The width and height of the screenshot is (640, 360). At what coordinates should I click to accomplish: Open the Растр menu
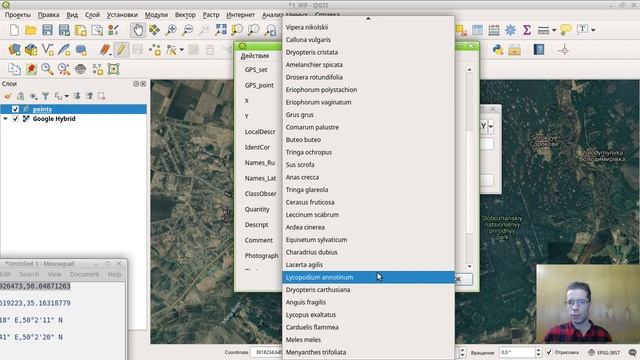click(x=211, y=15)
